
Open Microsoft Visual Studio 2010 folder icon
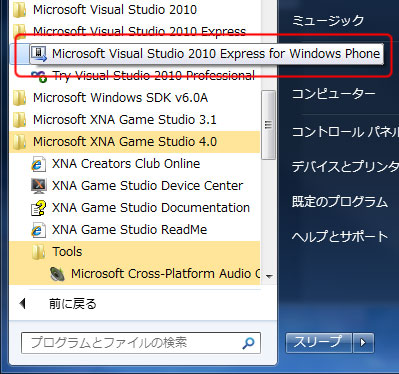point(19,10)
